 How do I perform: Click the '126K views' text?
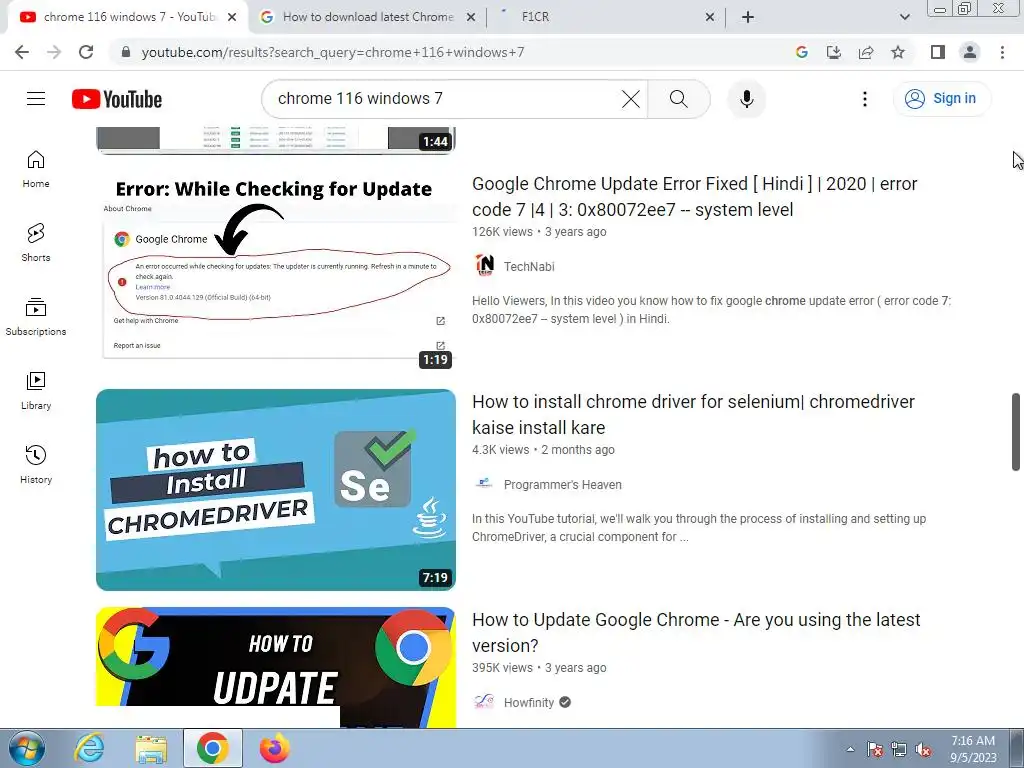click(502, 232)
